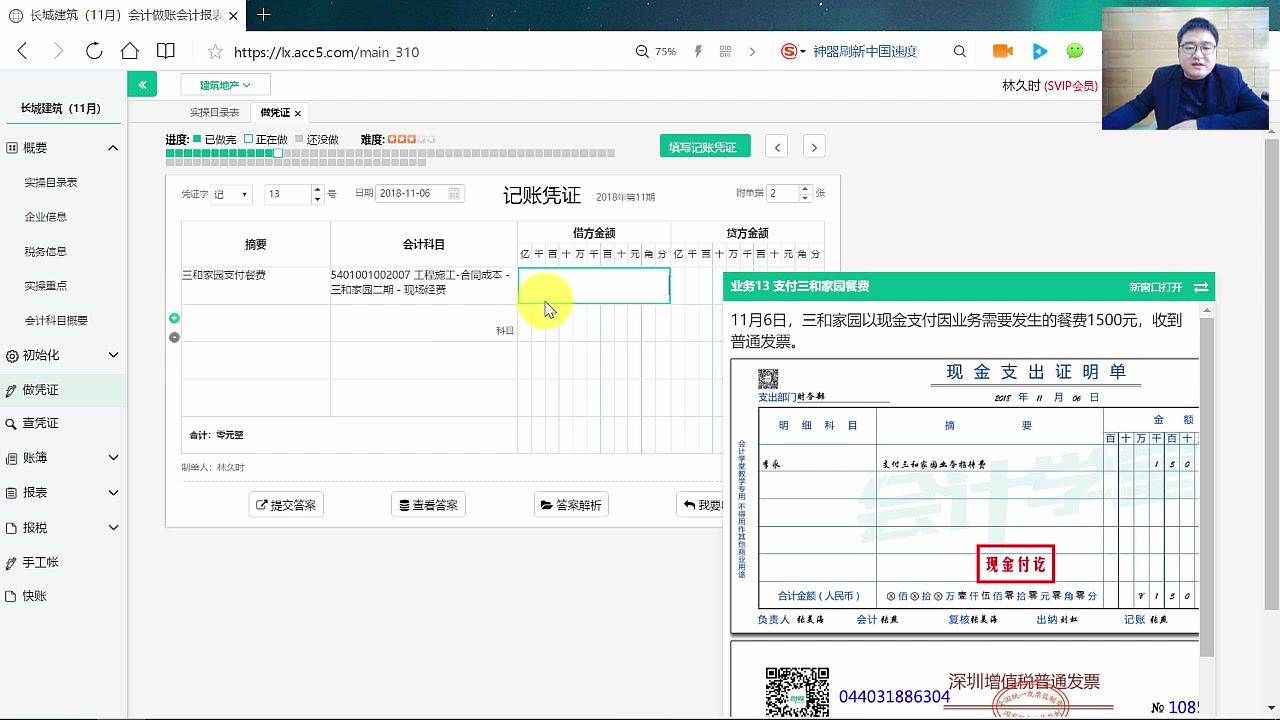Expand the 账簿 sidebar section
The image size is (1280, 720).
pyautogui.click(x=48, y=458)
